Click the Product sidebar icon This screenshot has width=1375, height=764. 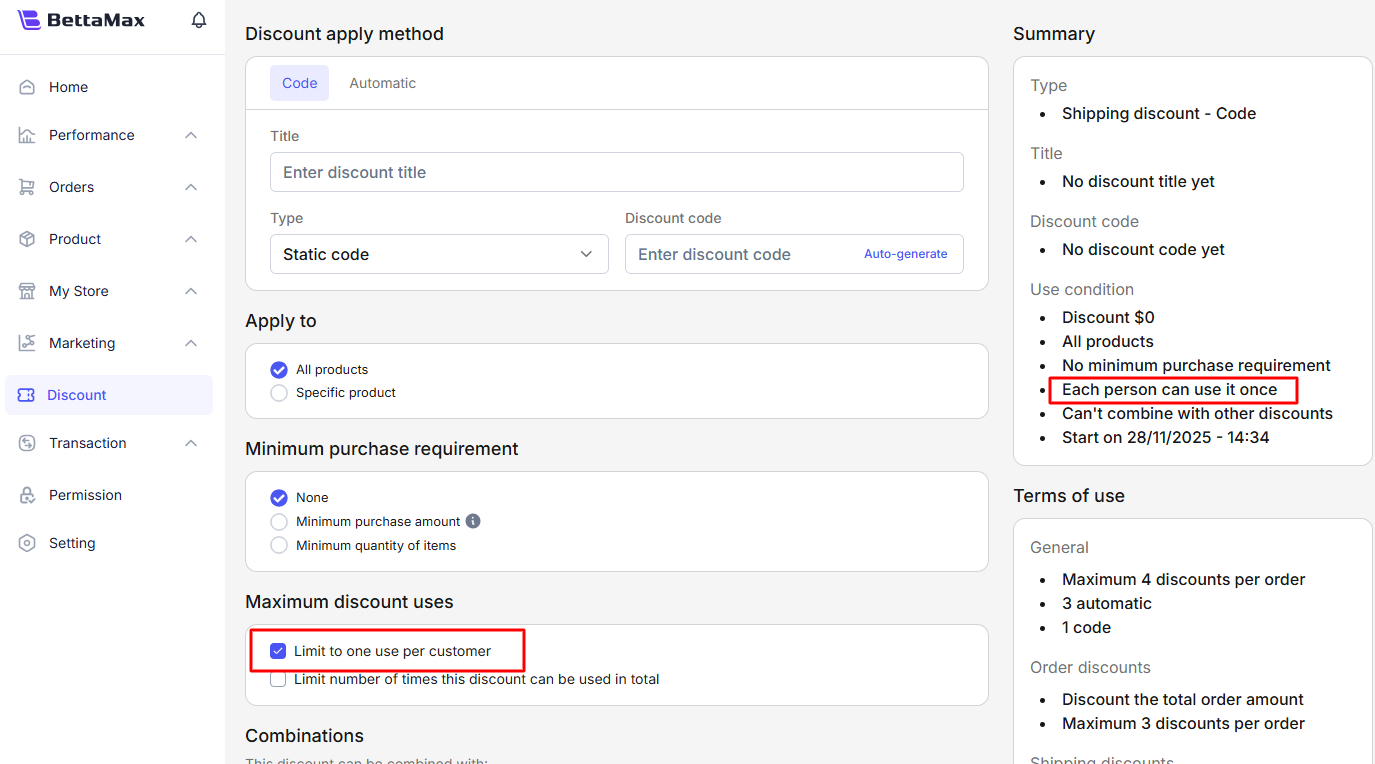click(26, 239)
